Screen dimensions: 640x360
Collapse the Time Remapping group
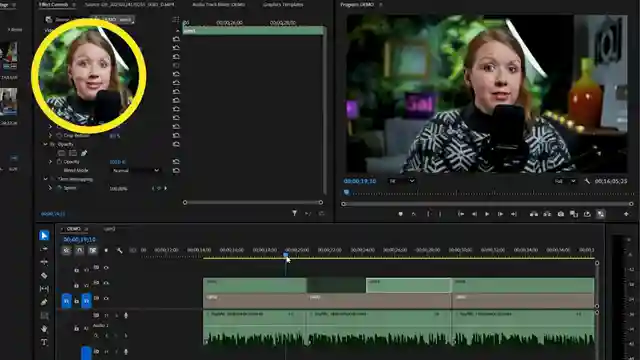coord(45,179)
